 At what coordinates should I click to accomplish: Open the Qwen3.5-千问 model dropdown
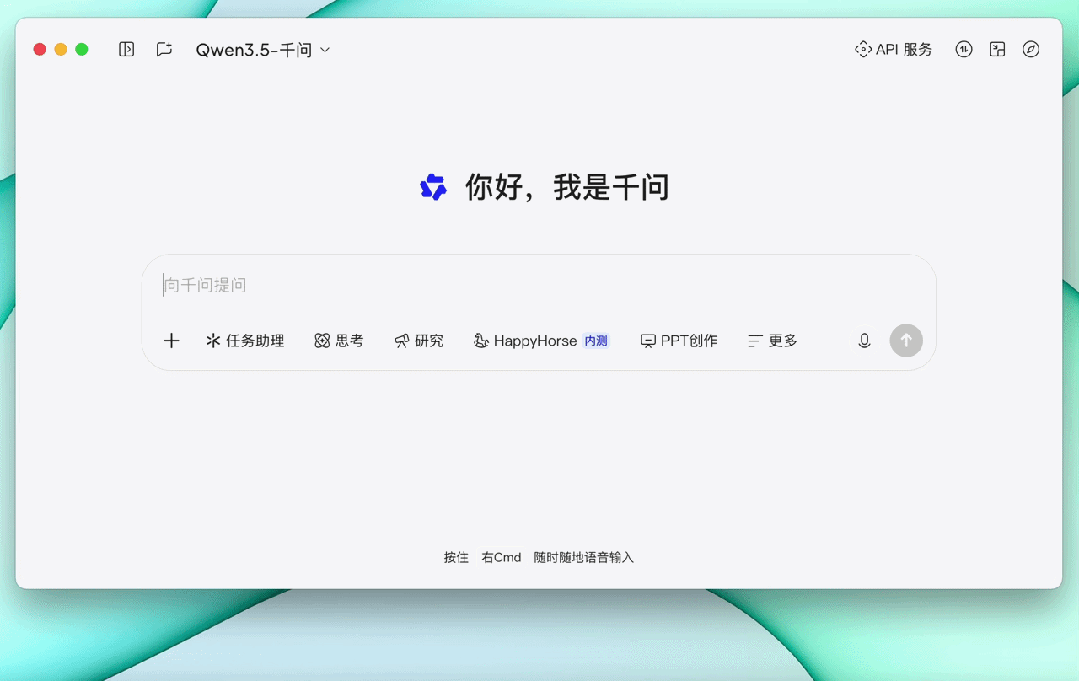click(x=263, y=50)
